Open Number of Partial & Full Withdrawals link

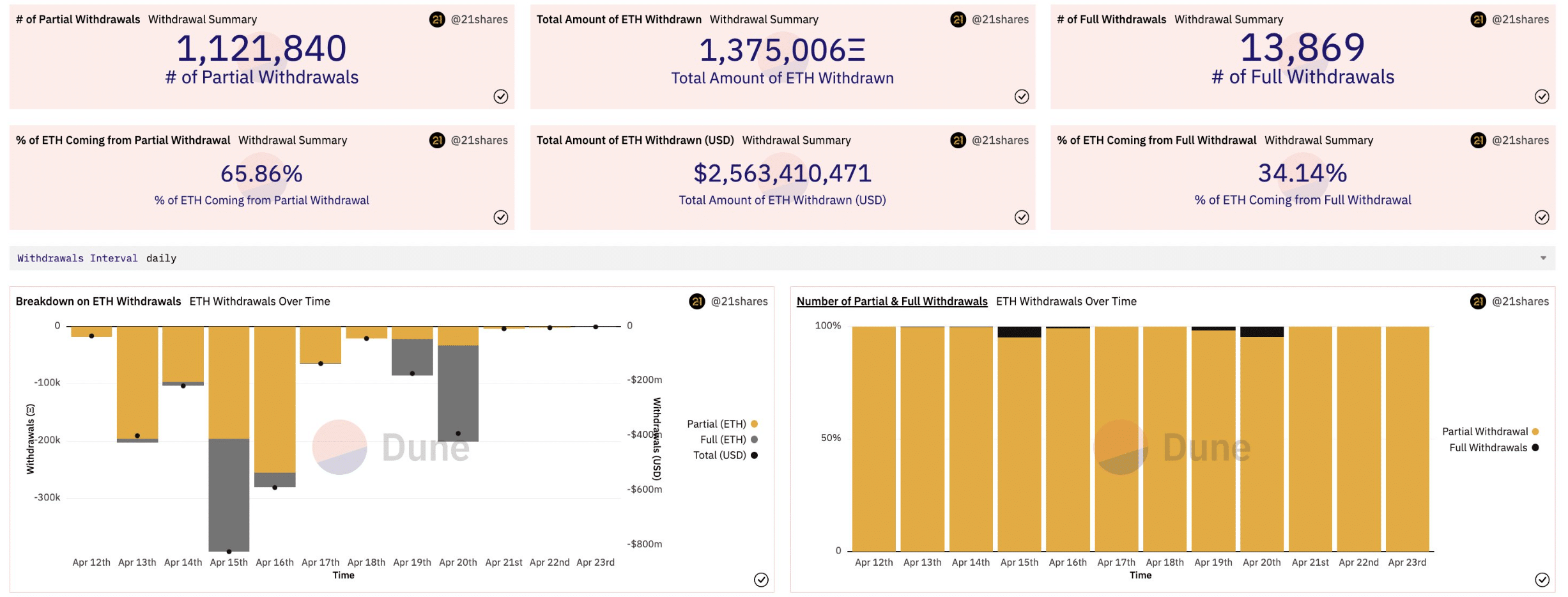pyautogui.click(x=892, y=301)
